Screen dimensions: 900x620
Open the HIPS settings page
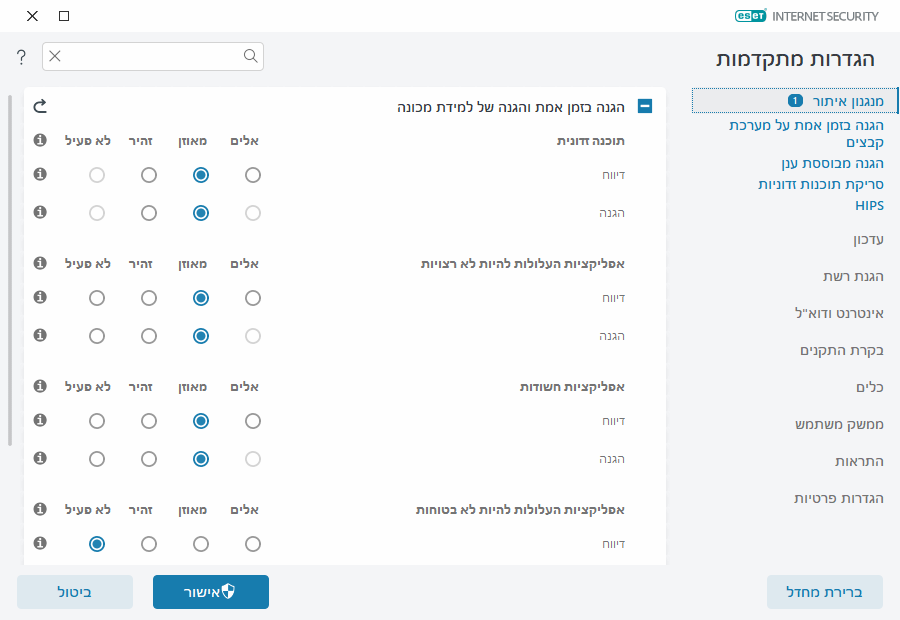870,204
